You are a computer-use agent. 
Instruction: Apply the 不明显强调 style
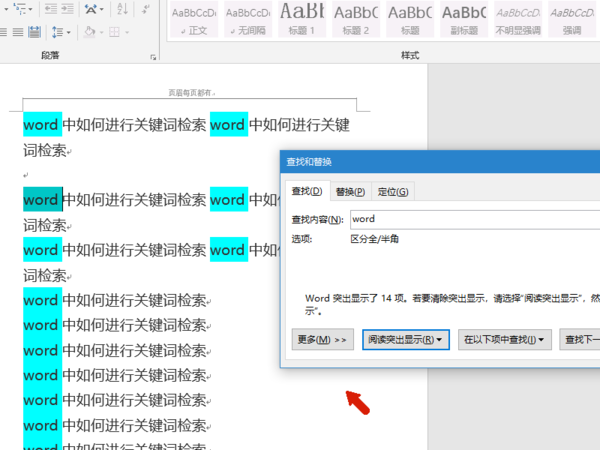[x=518, y=20]
